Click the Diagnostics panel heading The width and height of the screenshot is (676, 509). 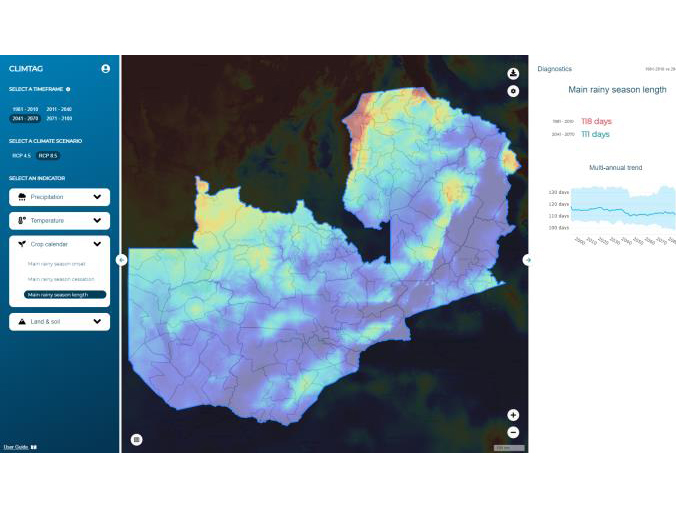point(554,69)
